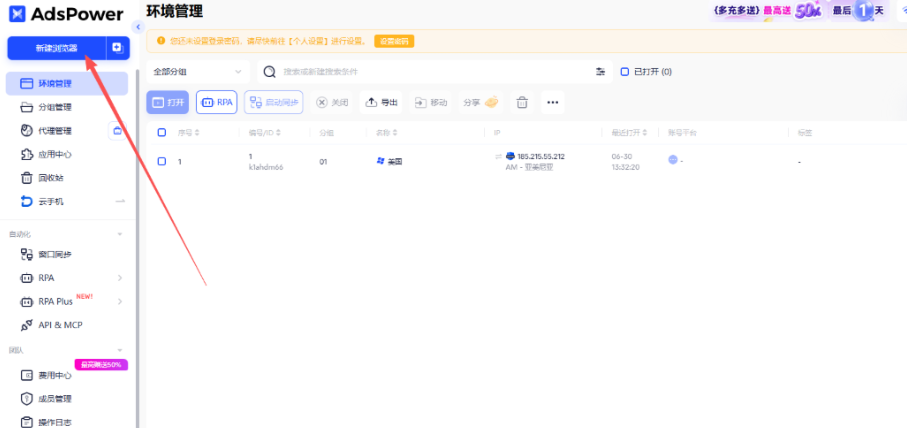Click the AdsPower logo
The width and height of the screenshot is (907, 428).
pos(67,14)
